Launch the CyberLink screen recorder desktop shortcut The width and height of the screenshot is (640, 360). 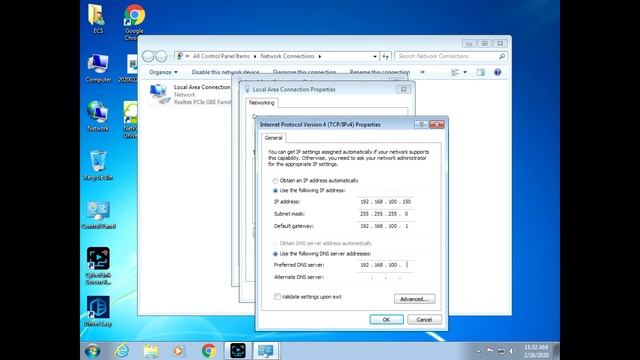(98, 266)
